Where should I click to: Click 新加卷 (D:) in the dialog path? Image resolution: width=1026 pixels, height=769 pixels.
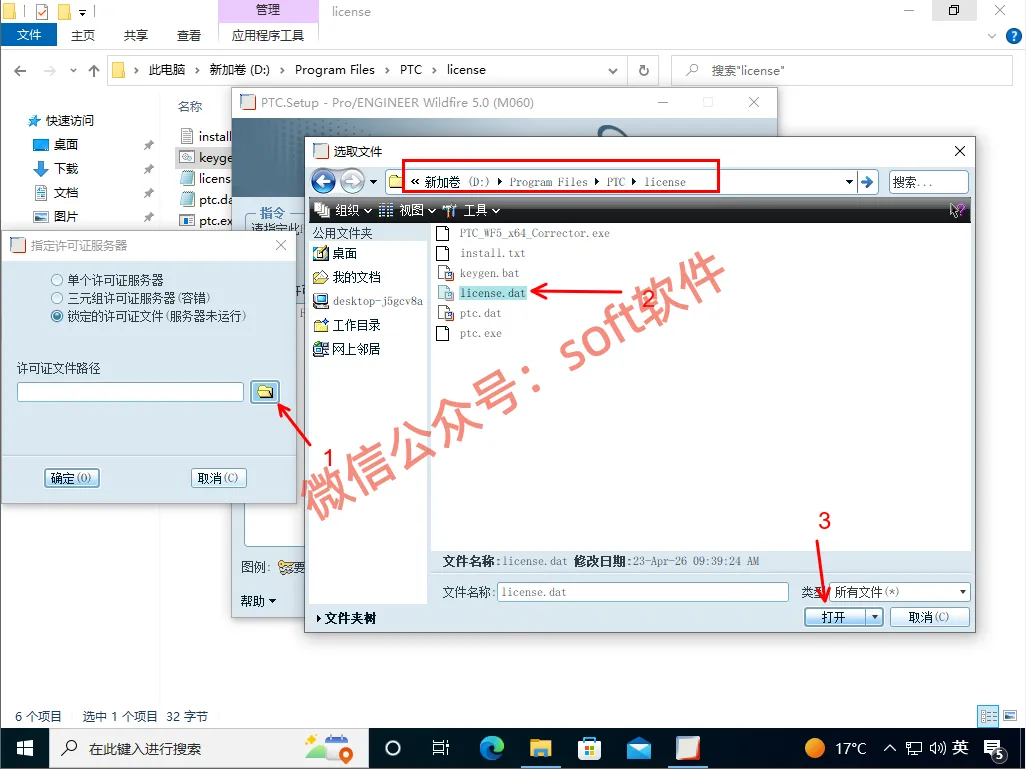457,182
